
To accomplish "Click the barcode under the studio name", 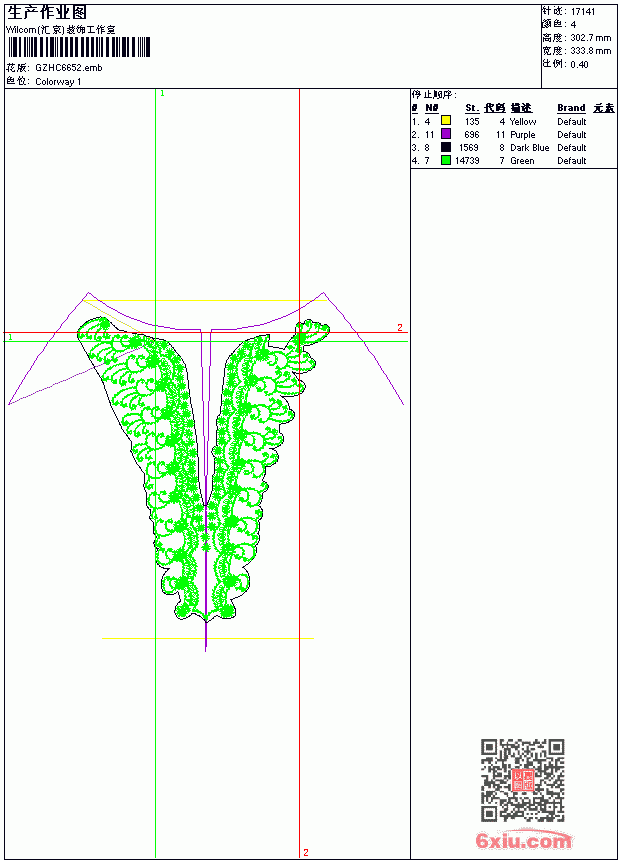I will (x=79, y=48).
